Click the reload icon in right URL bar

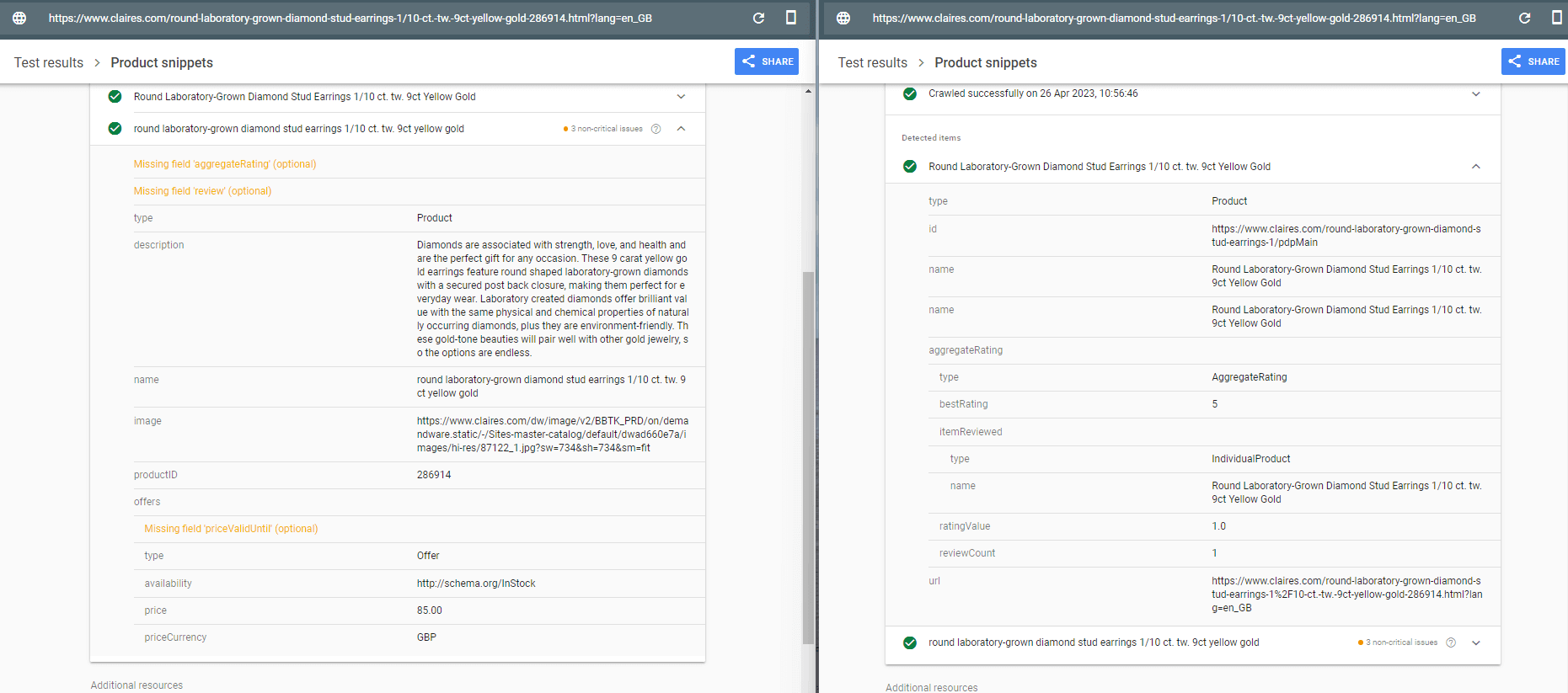(x=1524, y=18)
